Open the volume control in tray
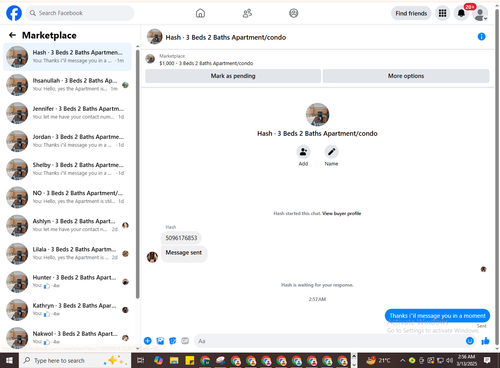500x368 pixels. click(449, 360)
